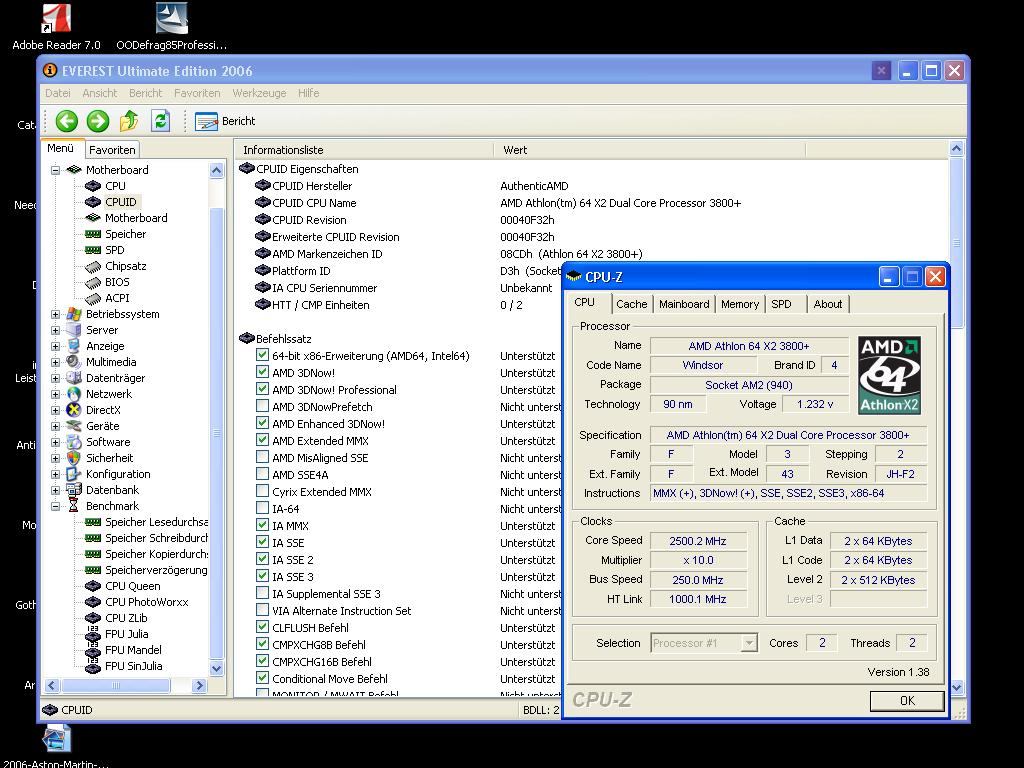Expand the Betriebssystem tree node
This screenshot has width=1024, height=768.
[56, 314]
